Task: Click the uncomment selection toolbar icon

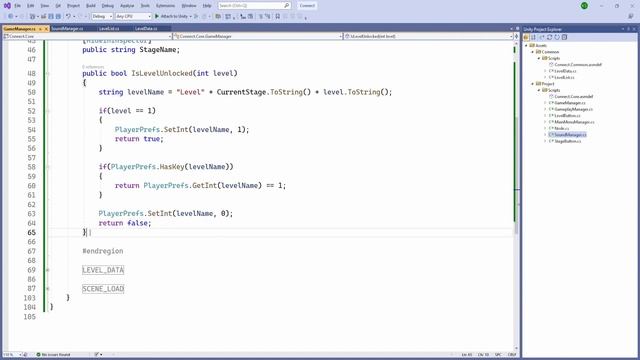Action: click(x=268, y=16)
